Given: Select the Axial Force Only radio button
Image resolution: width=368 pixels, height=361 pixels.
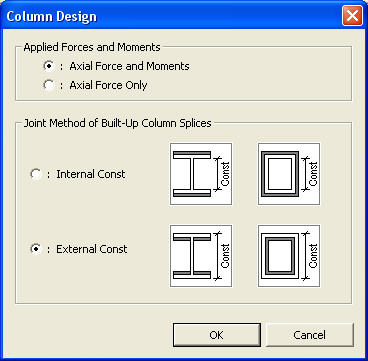Looking at the screenshot, I should tap(49, 85).
